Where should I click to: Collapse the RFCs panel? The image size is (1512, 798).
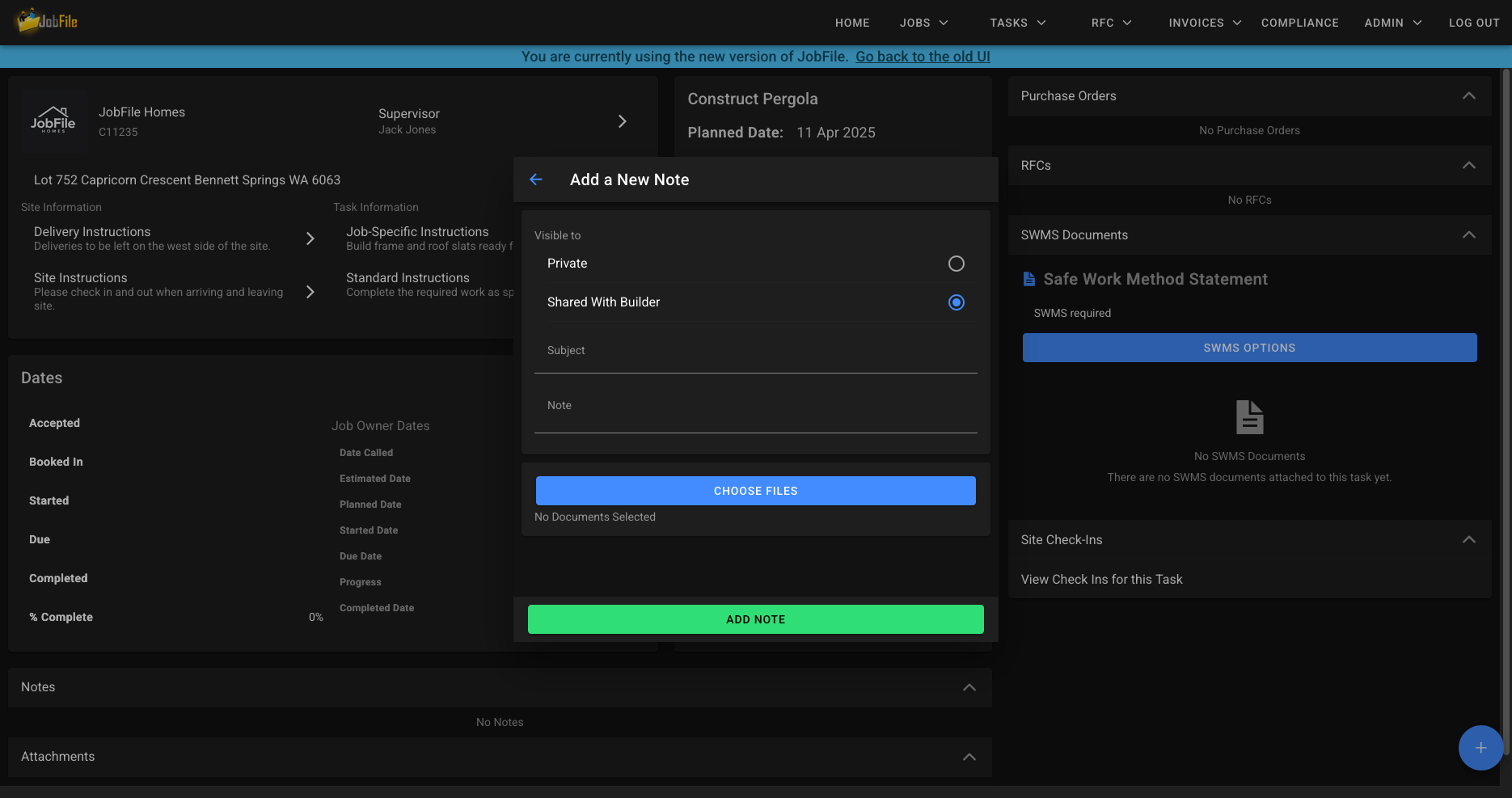[x=1468, y=166]
